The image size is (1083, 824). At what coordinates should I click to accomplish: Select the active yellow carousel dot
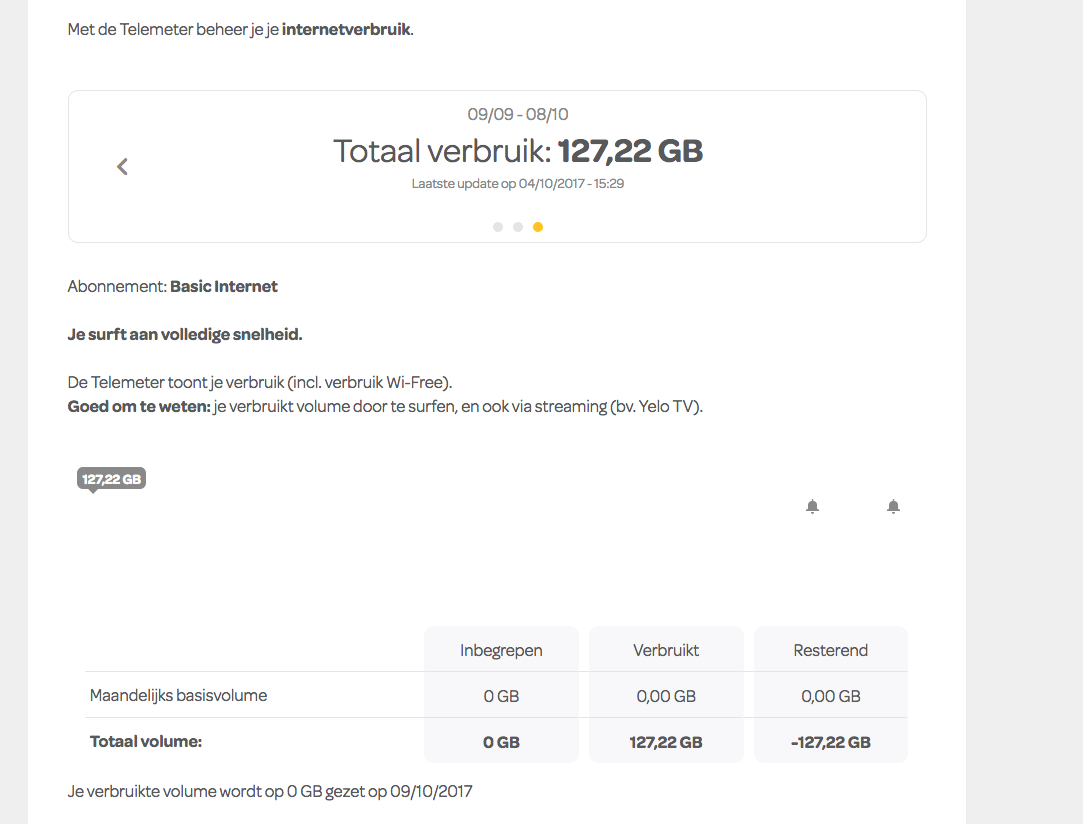[538, 227]
